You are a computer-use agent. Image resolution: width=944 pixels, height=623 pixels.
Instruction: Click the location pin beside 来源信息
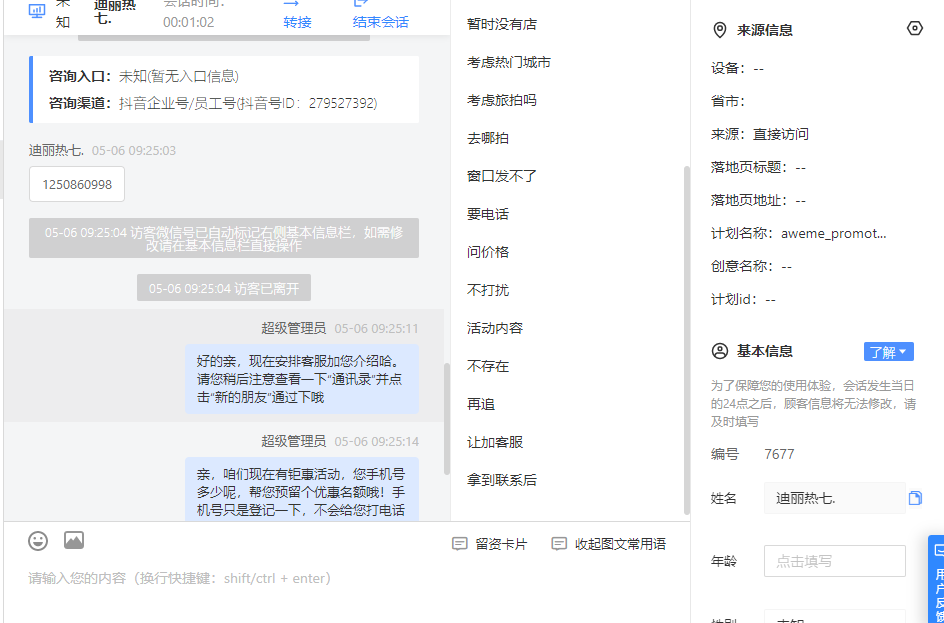tap(719, 30)
